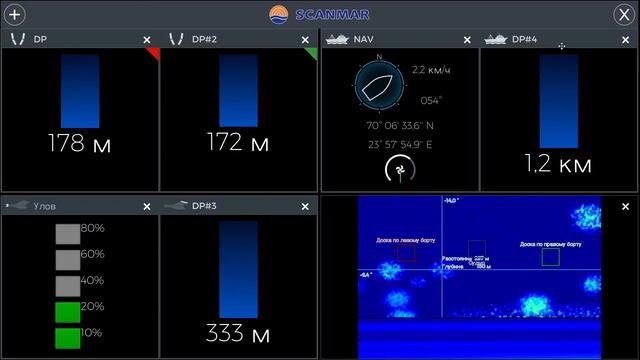Click the green 20% catch indicator

[68, 312]
